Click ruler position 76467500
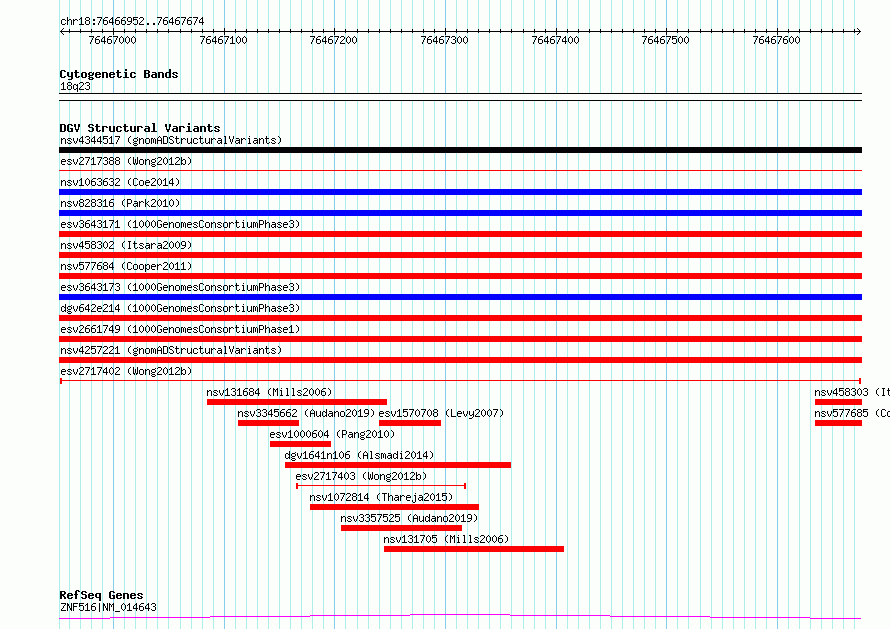 pos(665,40)
